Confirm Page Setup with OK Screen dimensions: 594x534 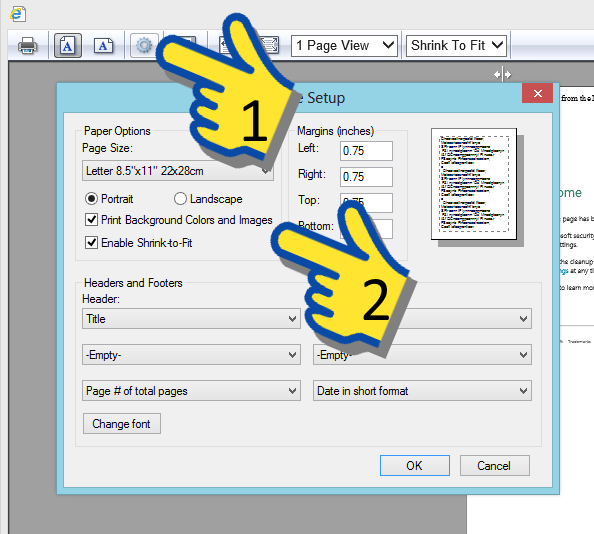415,465
